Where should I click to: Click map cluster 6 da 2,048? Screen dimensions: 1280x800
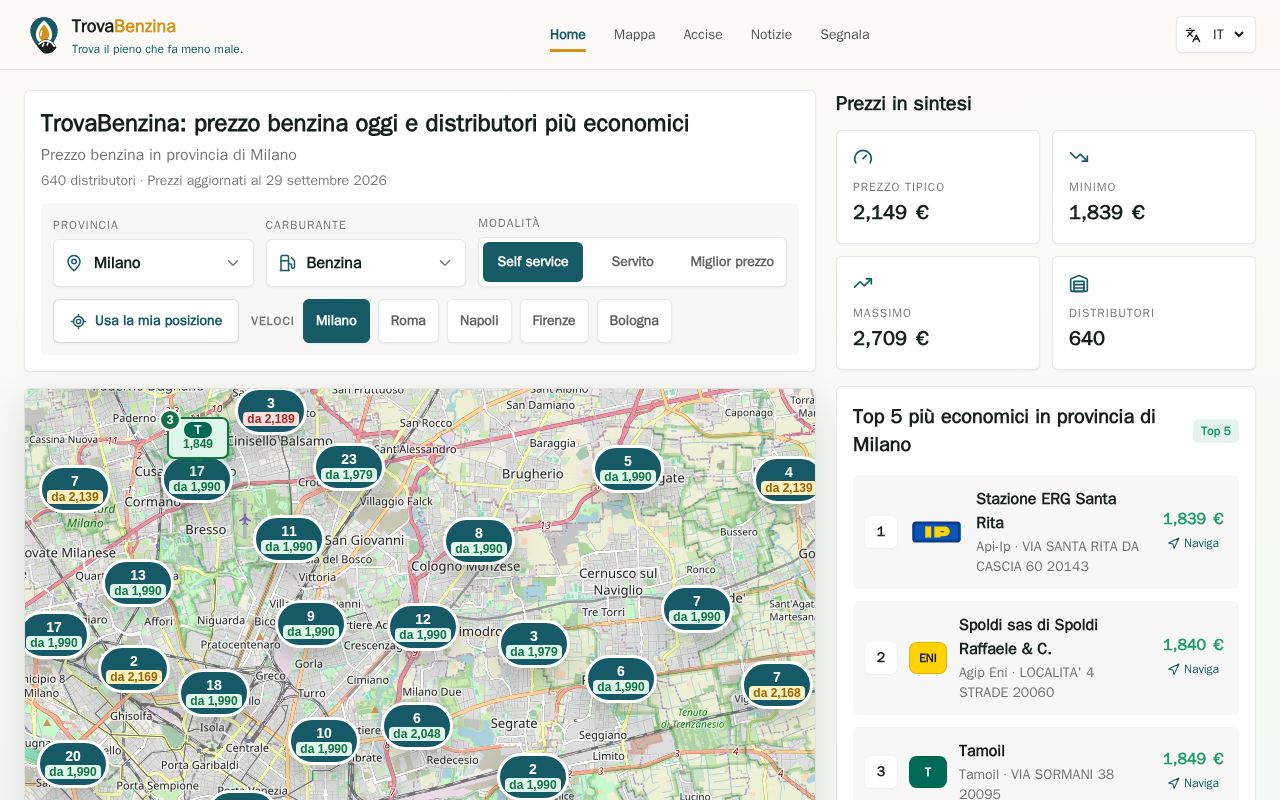(417, 726)
